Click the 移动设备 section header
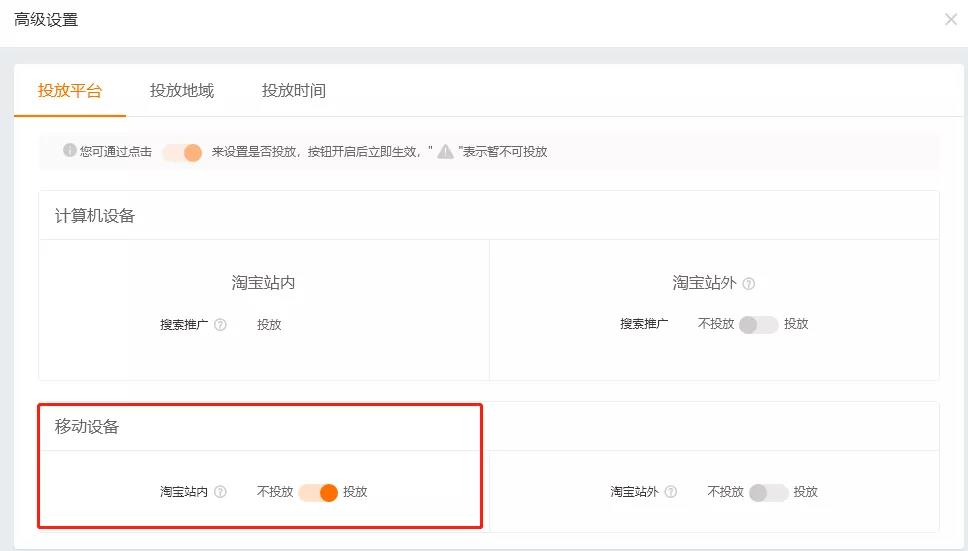968x551 pixels. tap(86, 426)
